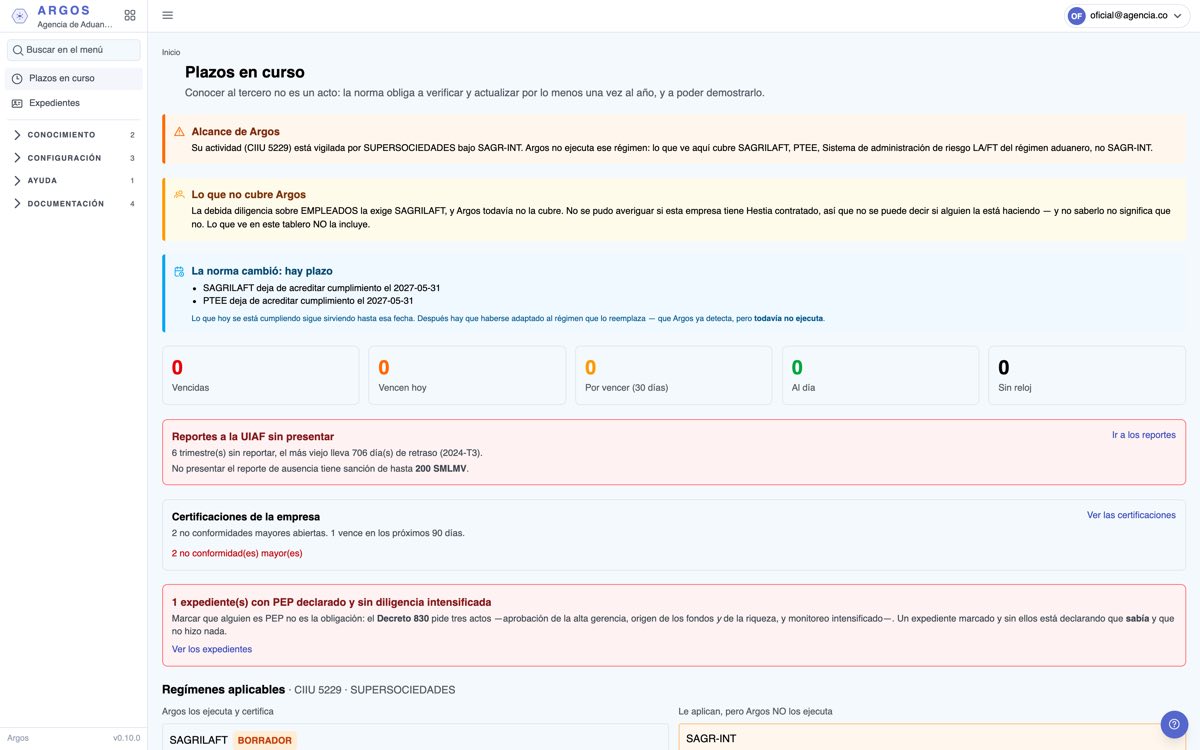Click the people icon on Lo que no cubre Argos

[179, 195]
